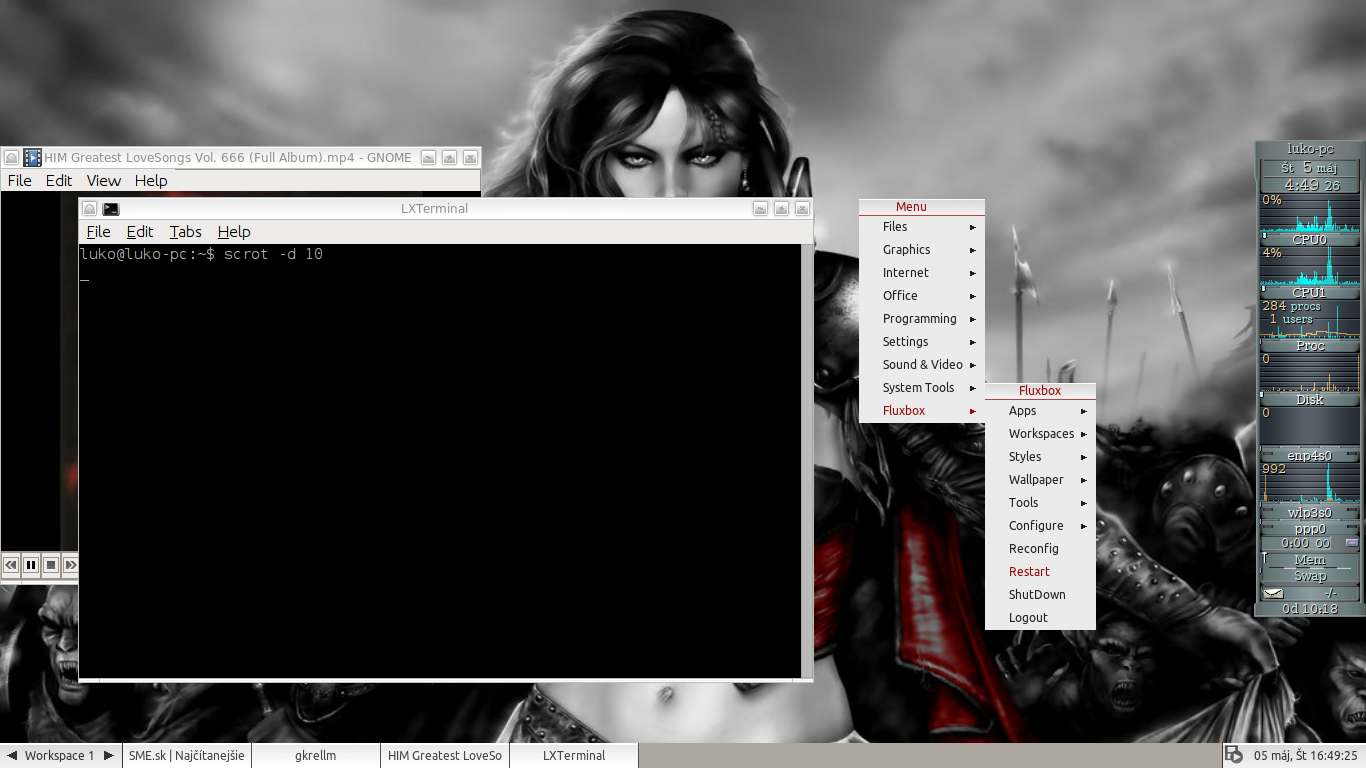Click the round sticky button in video player titlebar
Screen dimensions: 1366x768
pos(11,158)
